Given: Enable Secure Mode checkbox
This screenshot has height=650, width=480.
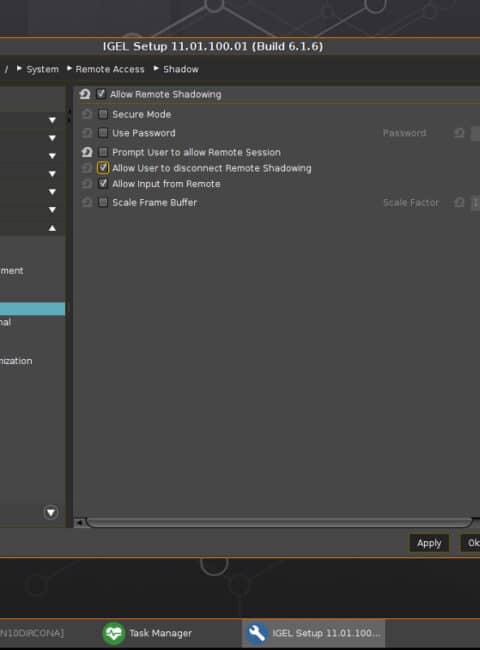Looking at the screenshot, I should pyautogui.click(x=103, y=114).
